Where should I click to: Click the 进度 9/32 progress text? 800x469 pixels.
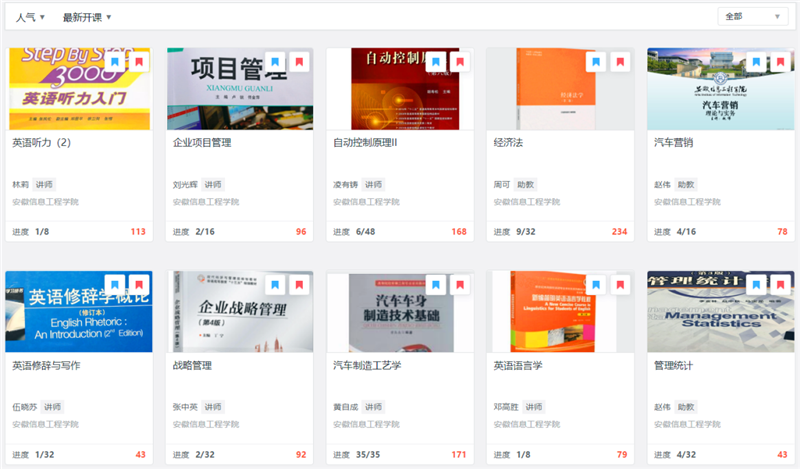[514, 232]
